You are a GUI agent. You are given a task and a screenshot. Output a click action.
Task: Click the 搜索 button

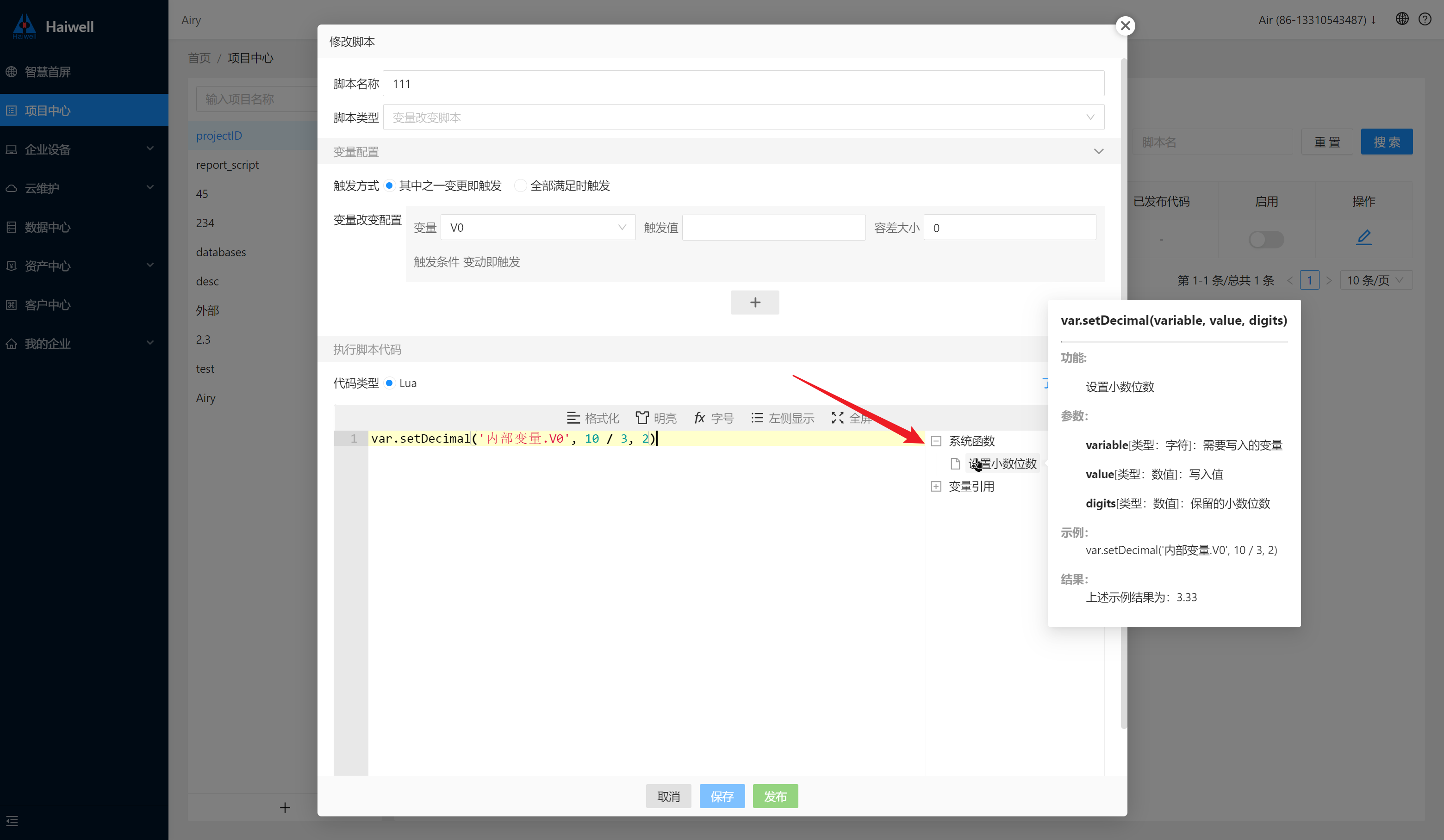[1387, 142]
